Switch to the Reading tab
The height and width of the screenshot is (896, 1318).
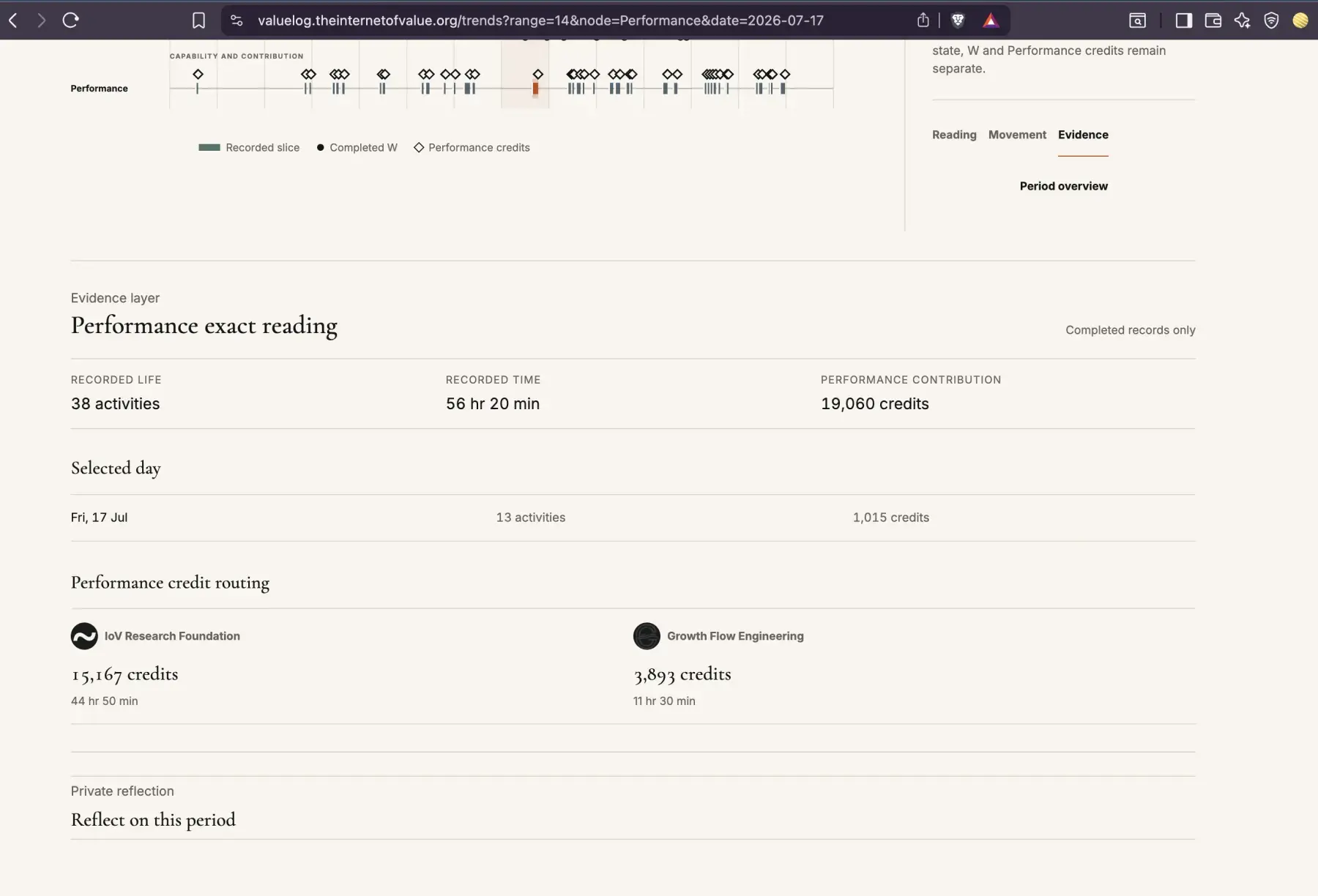pos(954,135)
